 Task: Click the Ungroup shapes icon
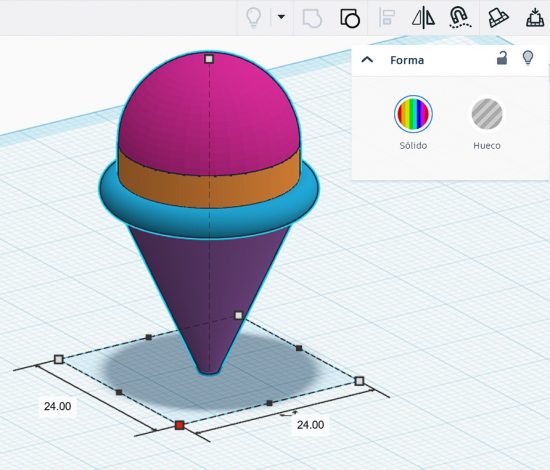point(350,18)
